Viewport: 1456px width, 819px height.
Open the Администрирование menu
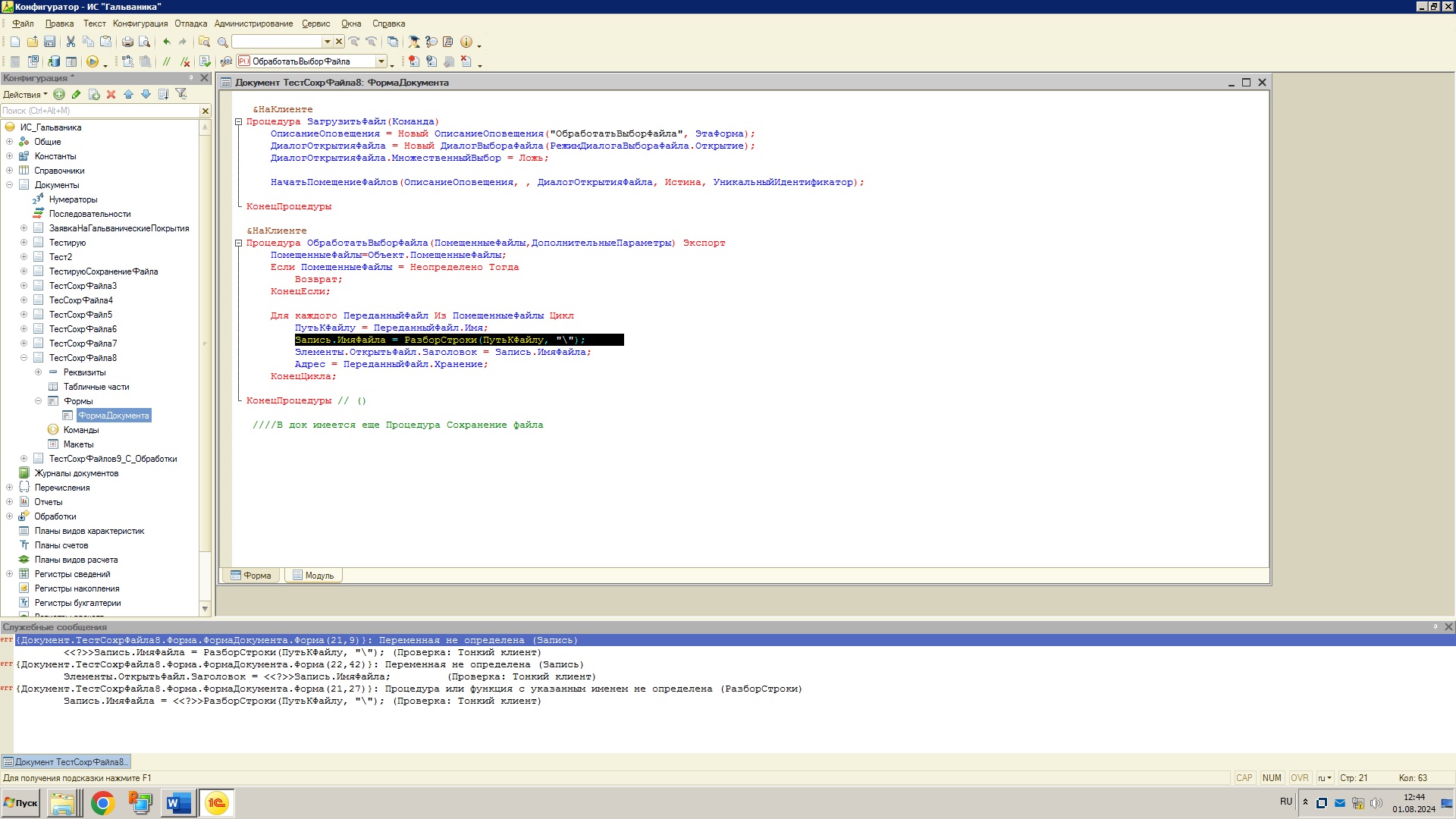[253, 24]
